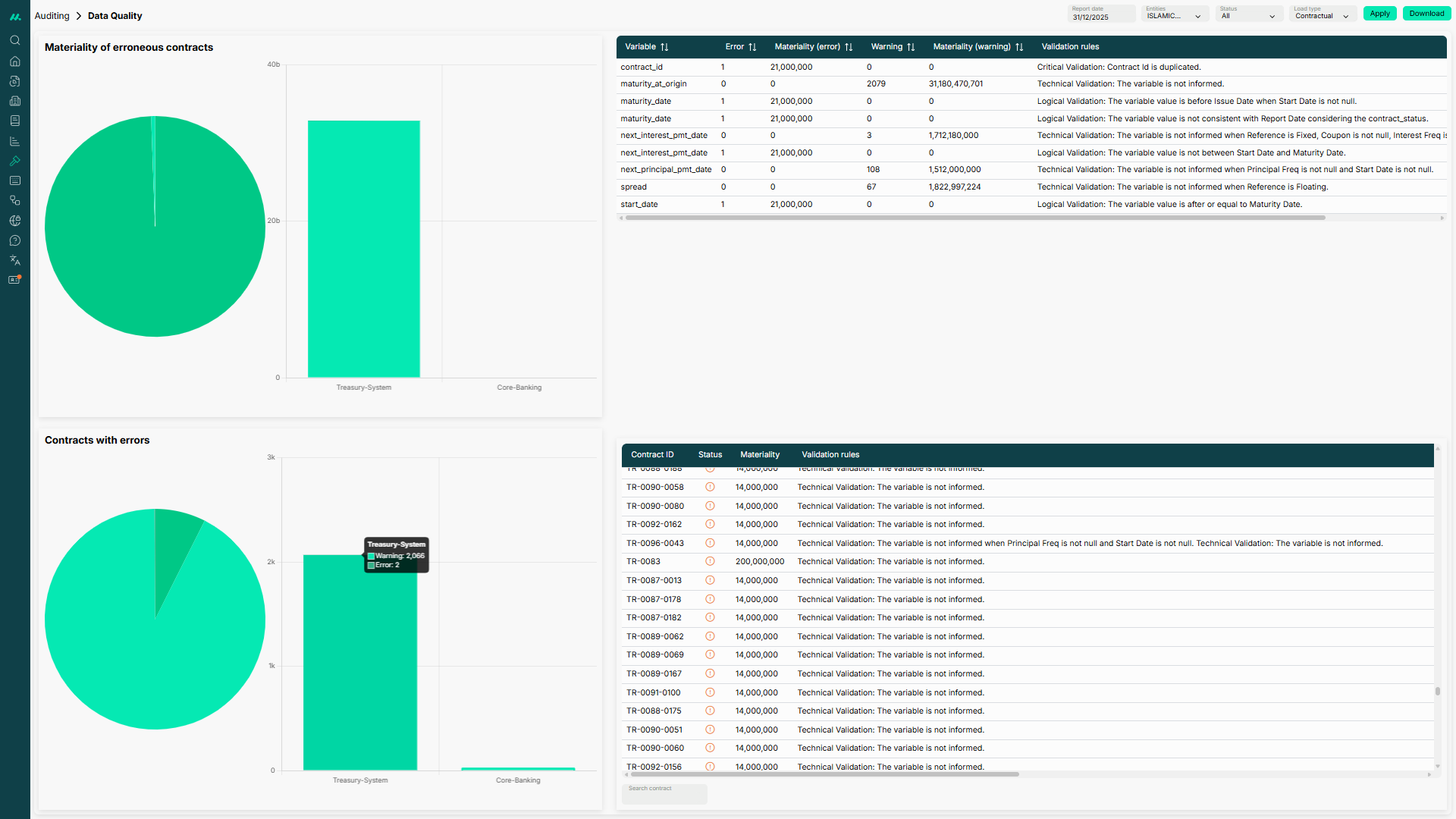Click the Apply button

coord(1379,14)
